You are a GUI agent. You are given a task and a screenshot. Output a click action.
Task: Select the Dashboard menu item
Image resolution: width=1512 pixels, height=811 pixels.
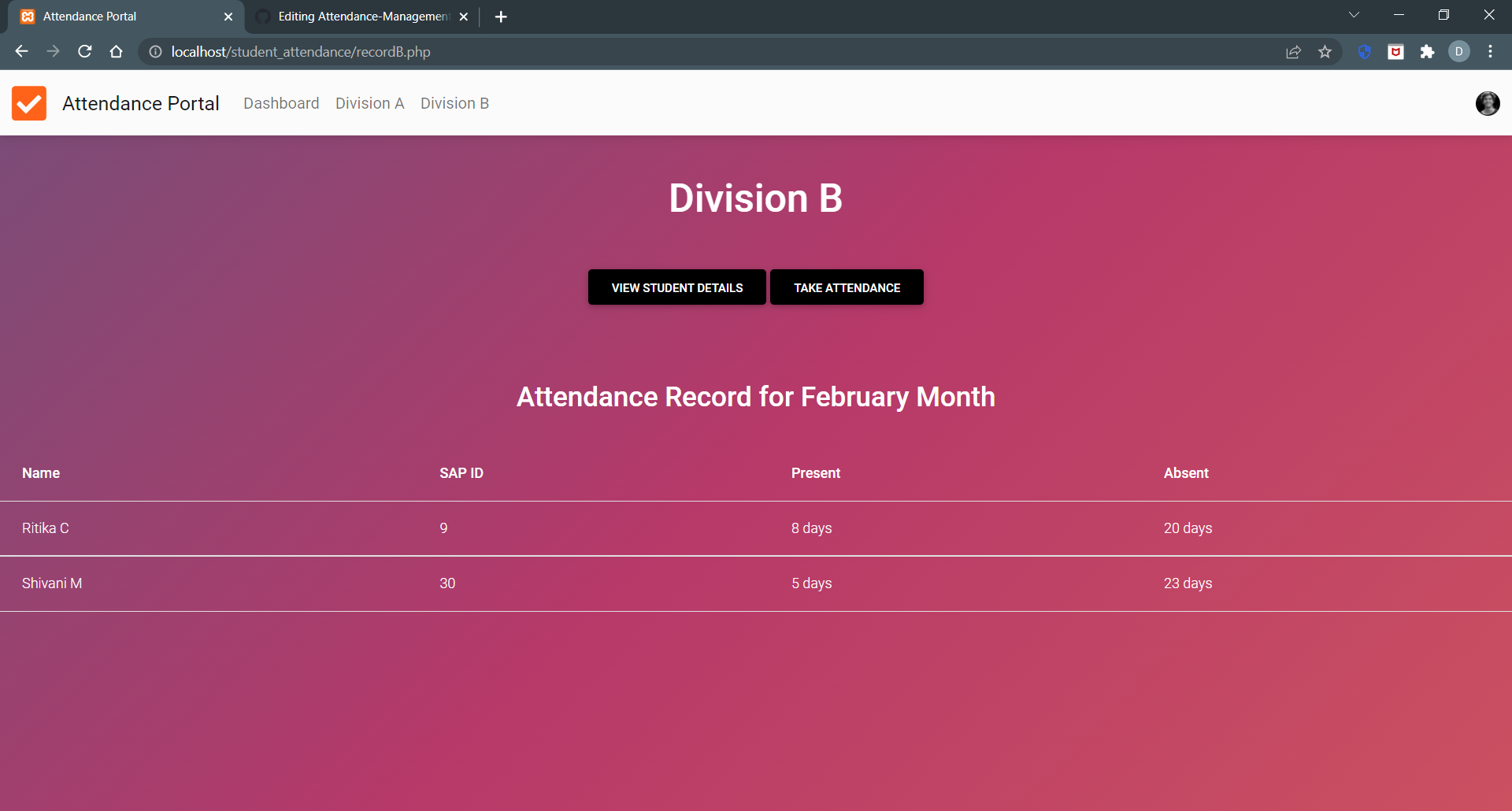281,103
